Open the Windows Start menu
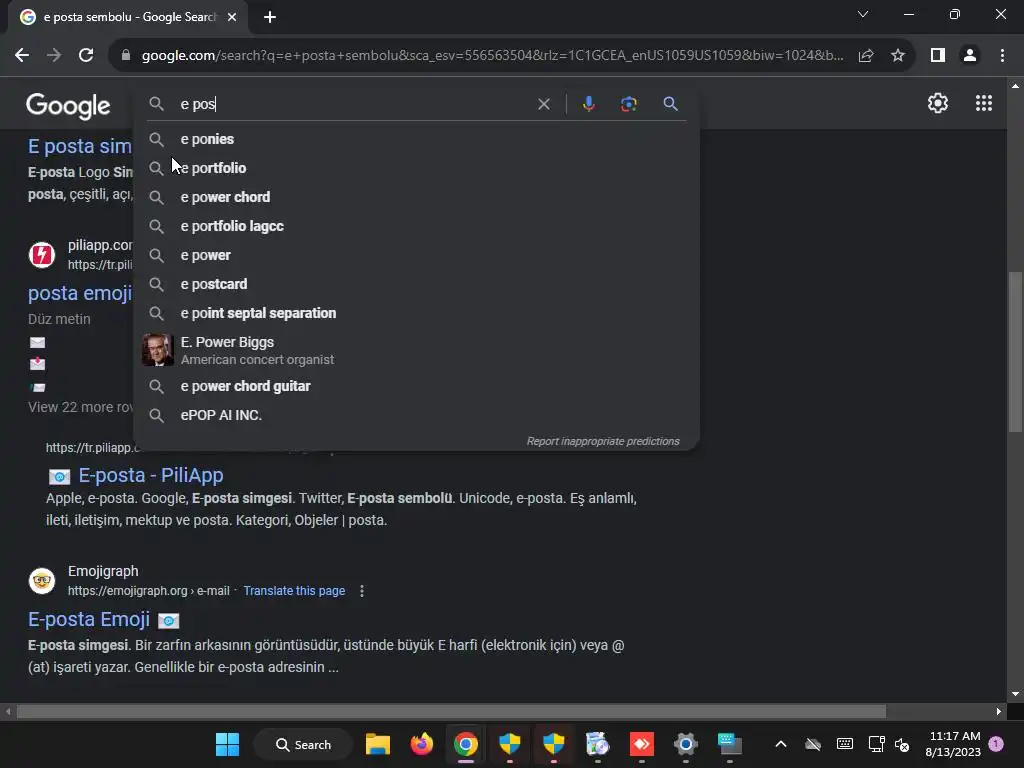 tap(227, 744)
